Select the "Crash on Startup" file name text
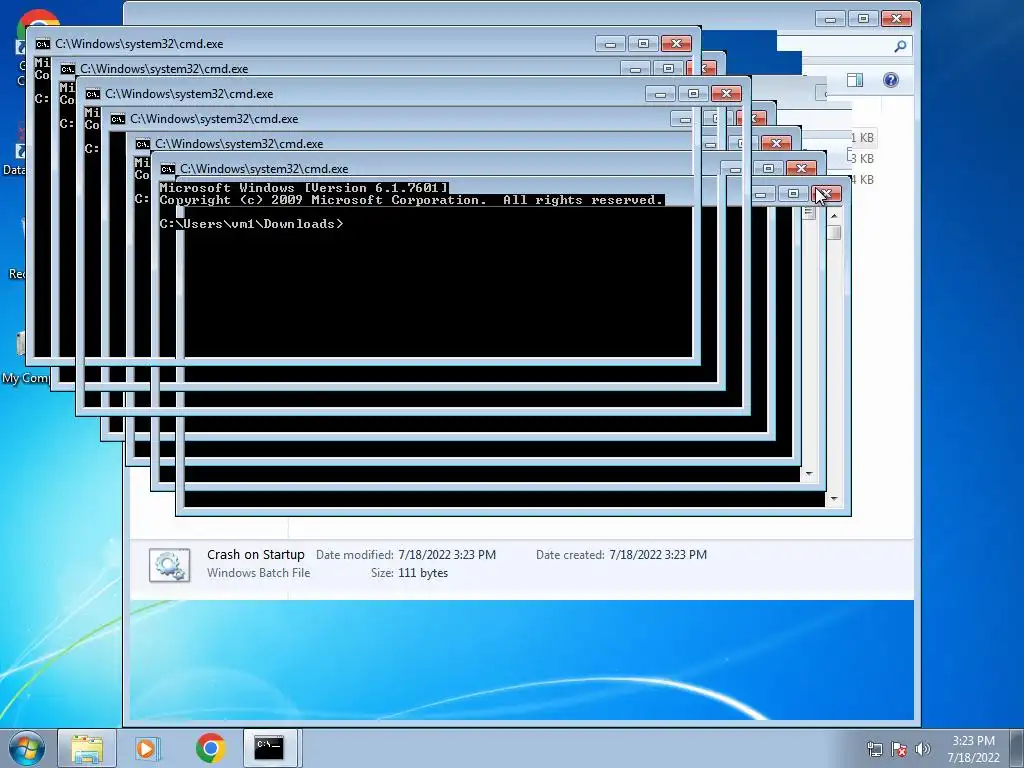 (255, 554)
